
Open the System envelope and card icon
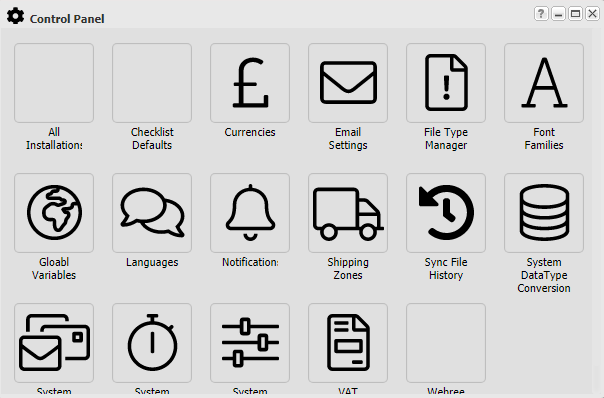(x=54, y=343)
